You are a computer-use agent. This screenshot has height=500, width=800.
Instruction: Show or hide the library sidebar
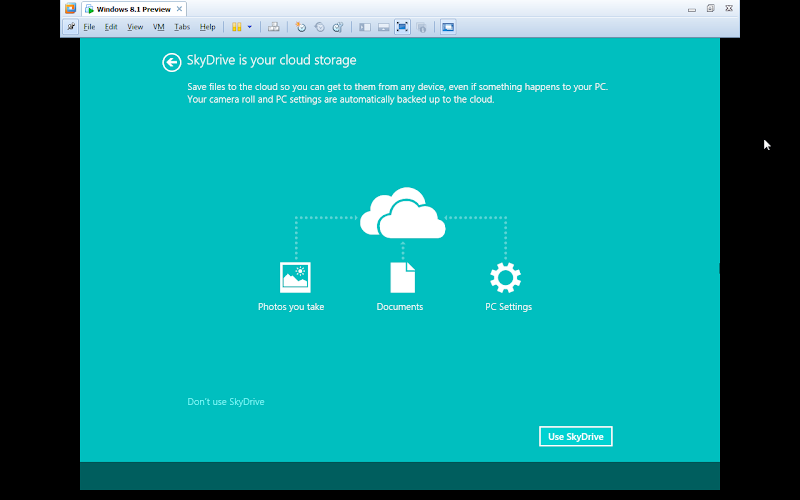[x=365, y=27]
